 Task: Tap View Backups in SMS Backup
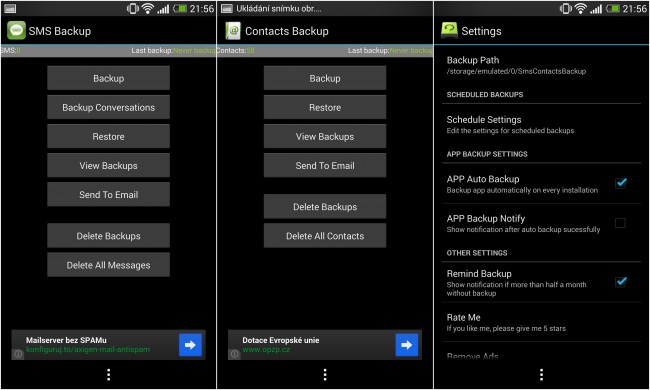pyautogui.click(x=109, y=165)
